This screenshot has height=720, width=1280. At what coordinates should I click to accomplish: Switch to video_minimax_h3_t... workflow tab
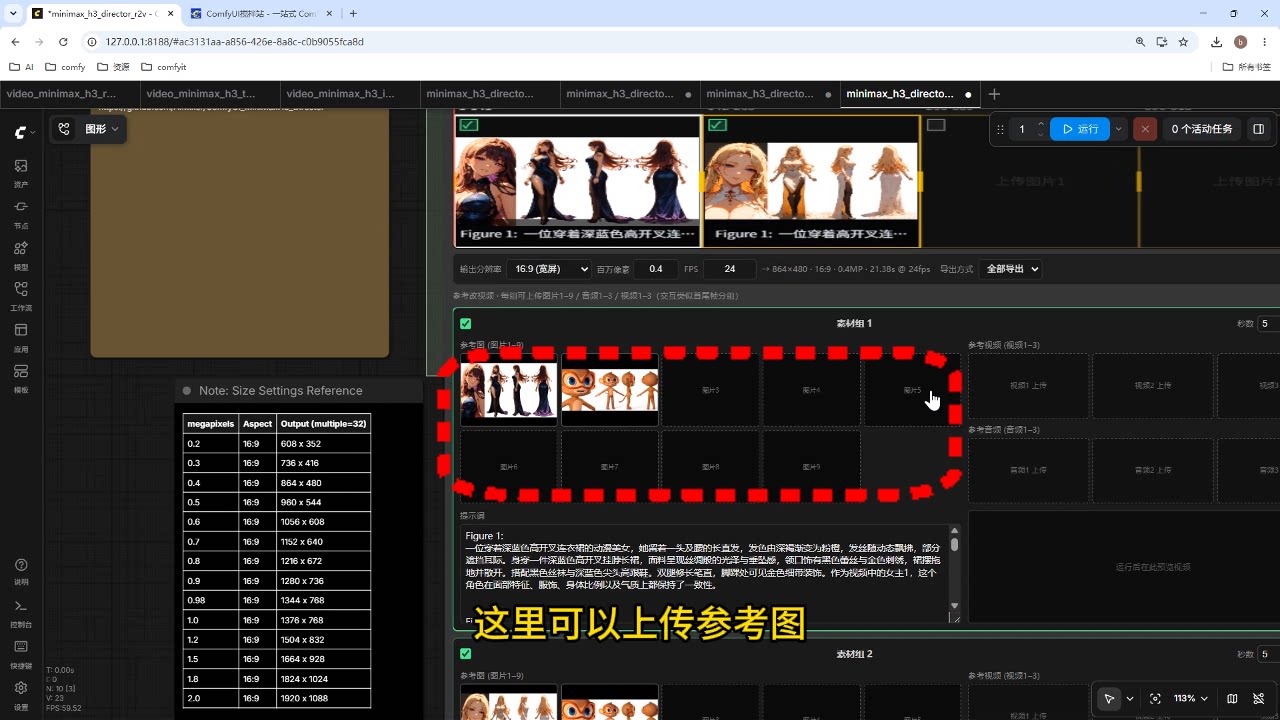pos(209,94)
